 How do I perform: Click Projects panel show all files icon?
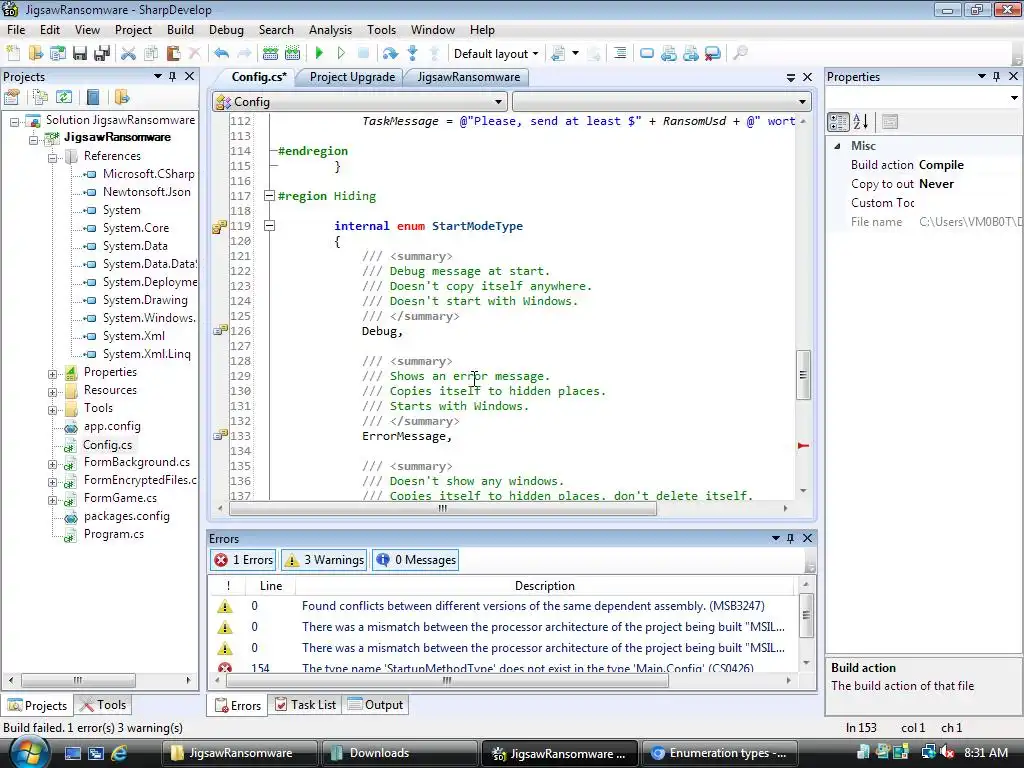(40, 98)
